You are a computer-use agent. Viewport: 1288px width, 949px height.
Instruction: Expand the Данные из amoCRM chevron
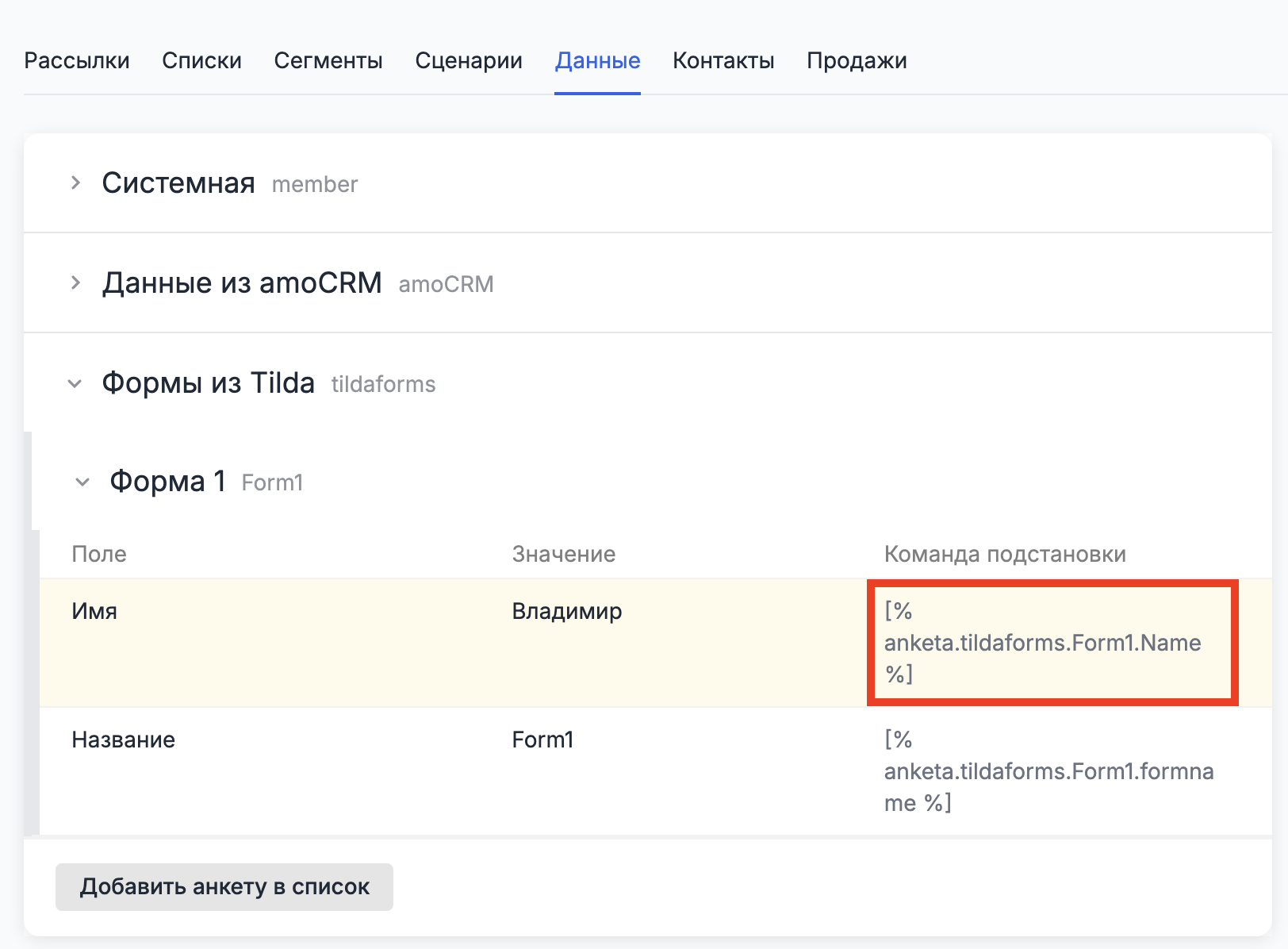(x=75, y=283)
